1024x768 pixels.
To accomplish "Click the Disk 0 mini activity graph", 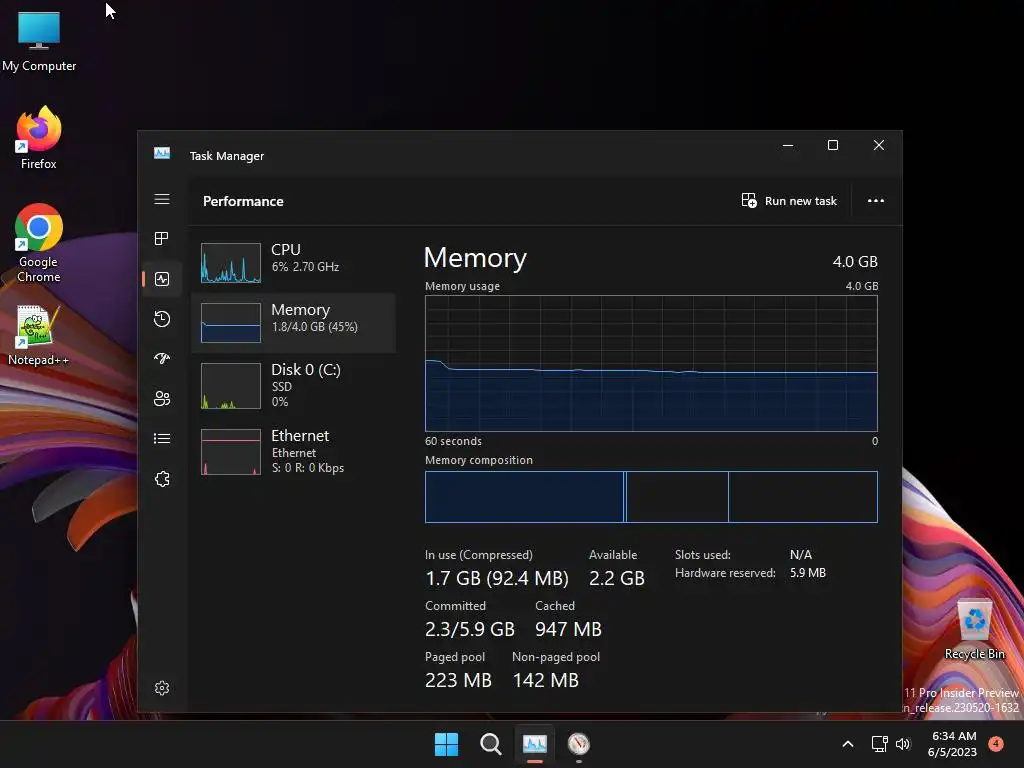I will 231,386.
